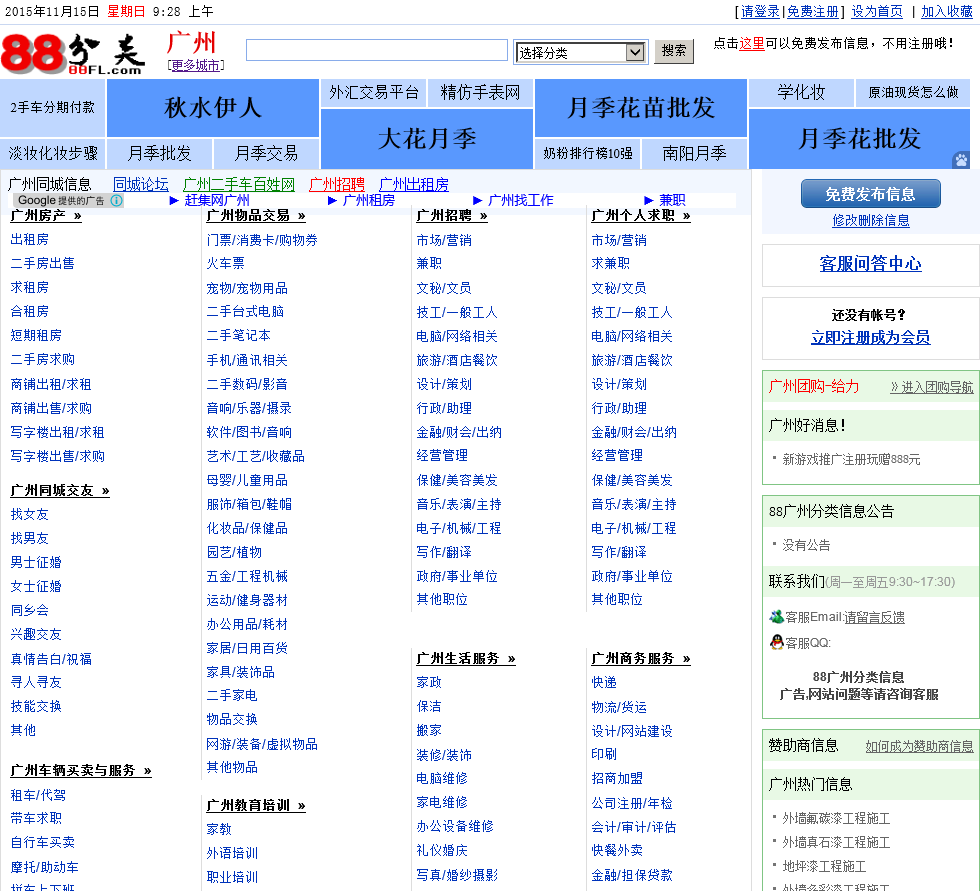980x891 pixels.
Task: Open 新游戏推广注册玩赠888元 news item
Action: [x=851, y=459]
